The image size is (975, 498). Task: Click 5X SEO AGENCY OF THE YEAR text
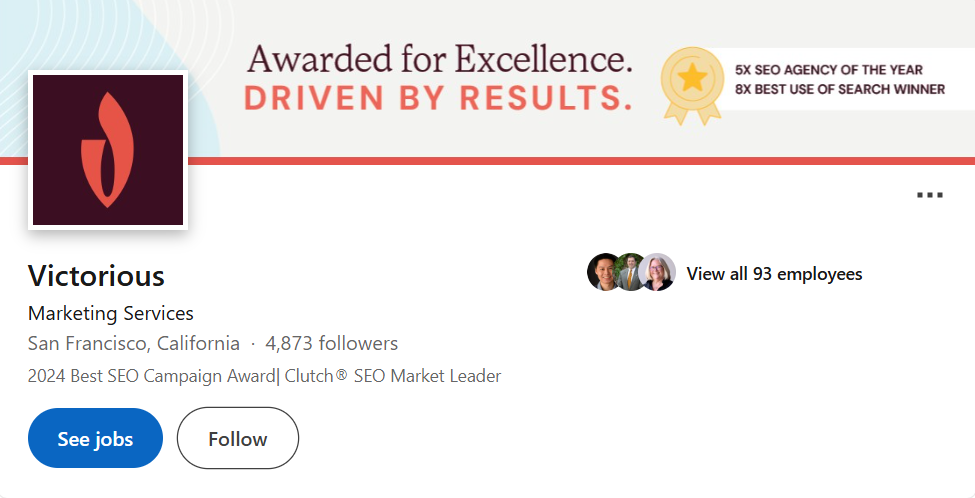coord(828,70)
